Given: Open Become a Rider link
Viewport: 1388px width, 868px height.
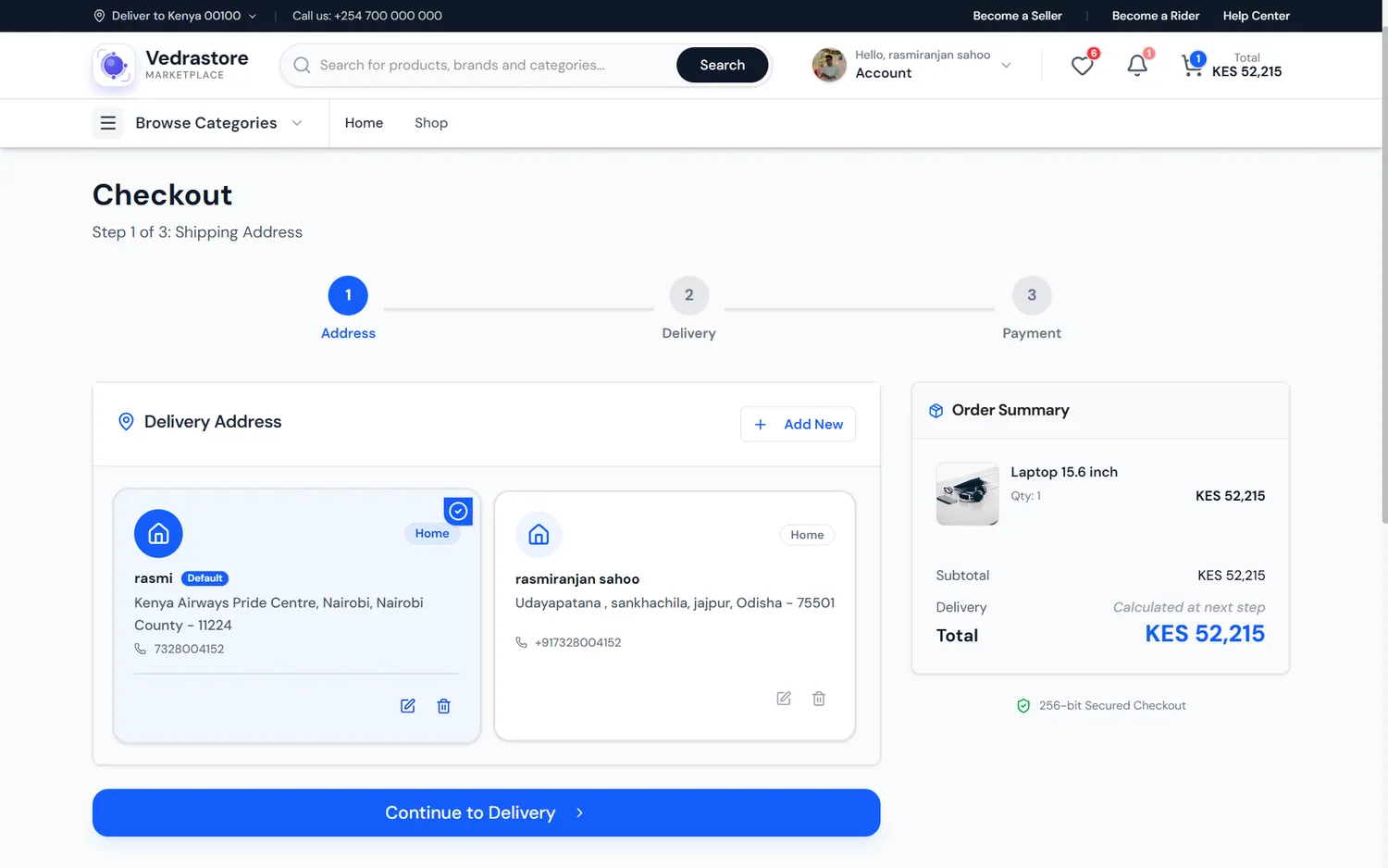Looking at the screenshot, I should pos(1156,16).
